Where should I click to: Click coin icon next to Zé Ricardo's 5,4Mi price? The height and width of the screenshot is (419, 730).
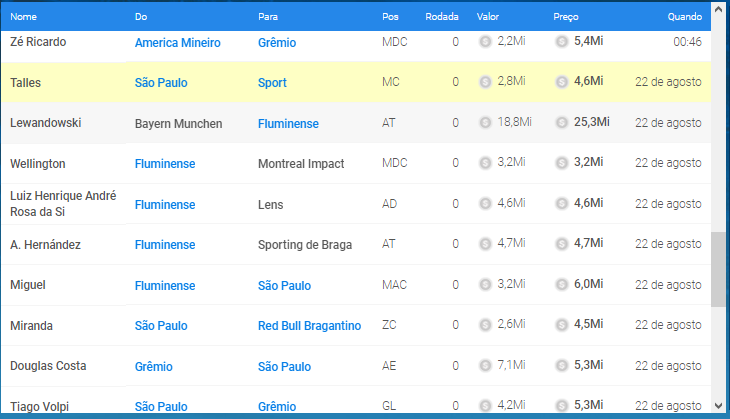pyautogui.click(x=561, y=41)
